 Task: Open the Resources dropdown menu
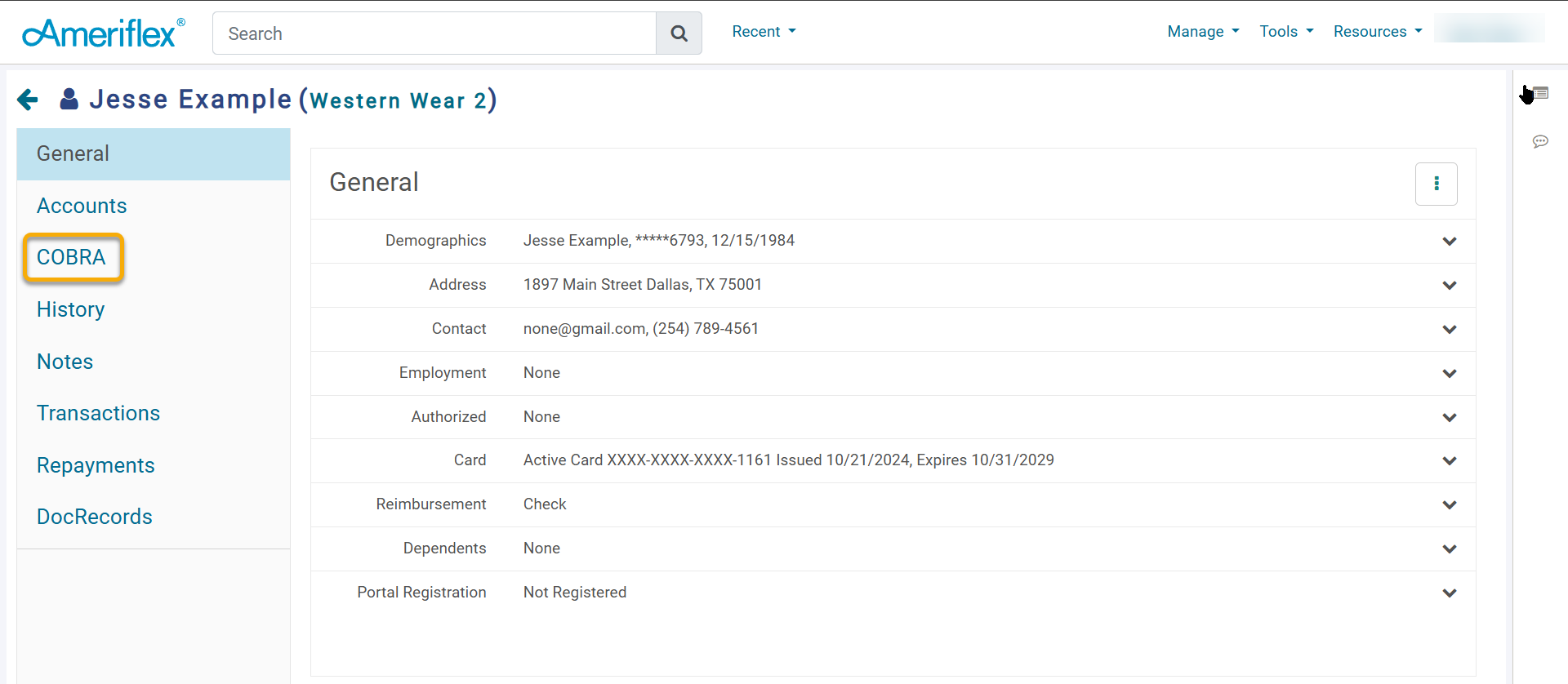(1378, 31)
